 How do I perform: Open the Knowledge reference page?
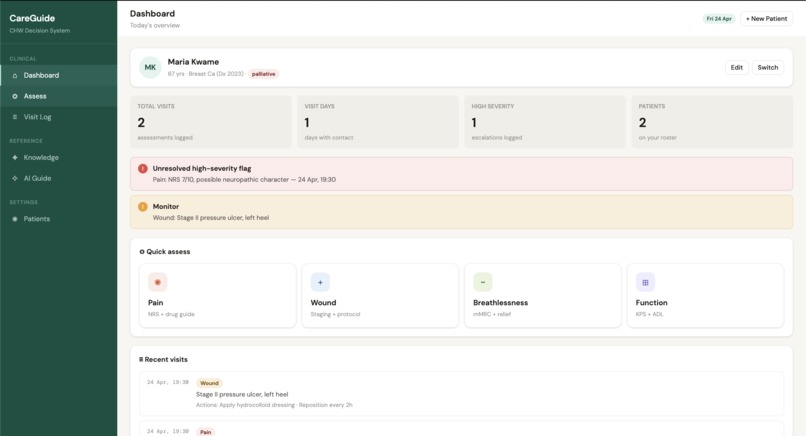pos(59,157)
